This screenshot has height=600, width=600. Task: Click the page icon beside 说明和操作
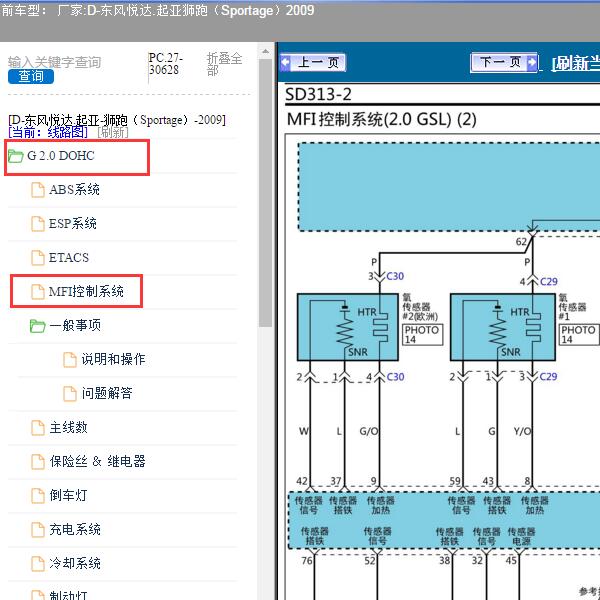click(70, 360)
